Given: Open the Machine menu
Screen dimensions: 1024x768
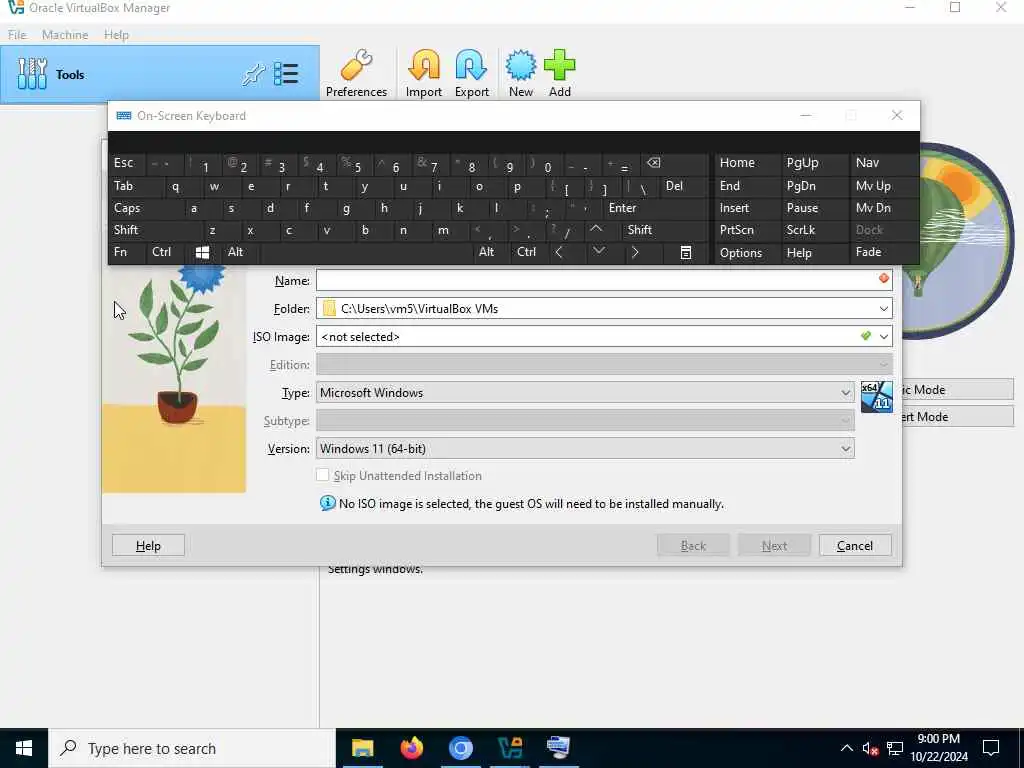Looking at the screenshot, I should coord(65,35).
